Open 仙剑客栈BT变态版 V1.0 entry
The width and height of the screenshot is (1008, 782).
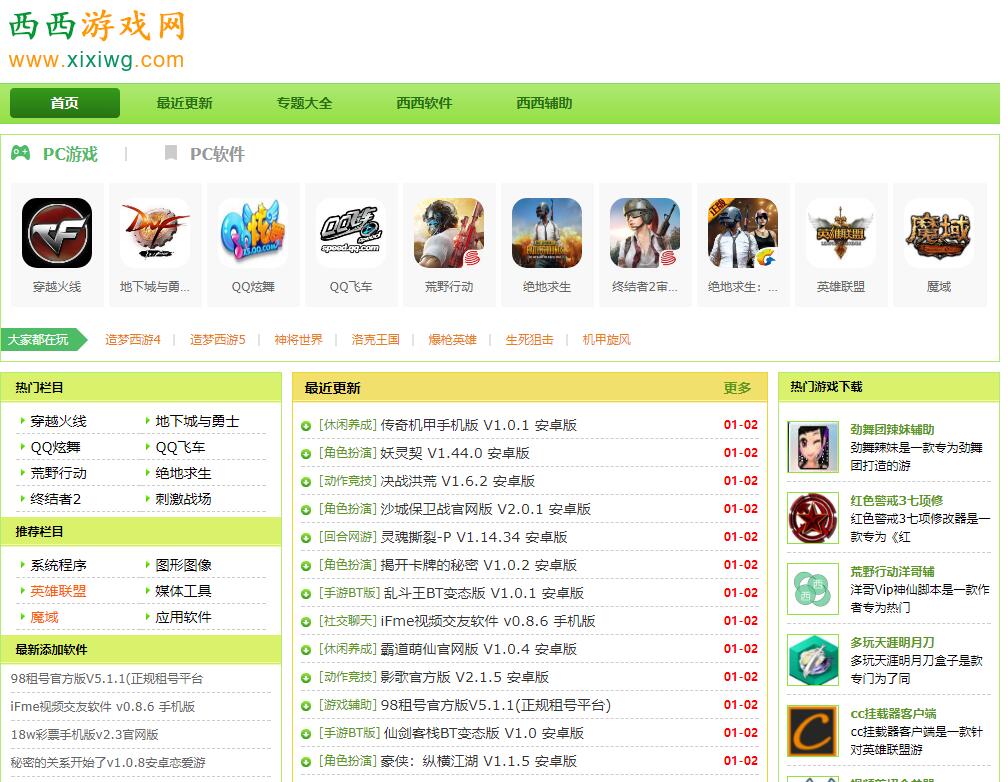tap(483, 733)
